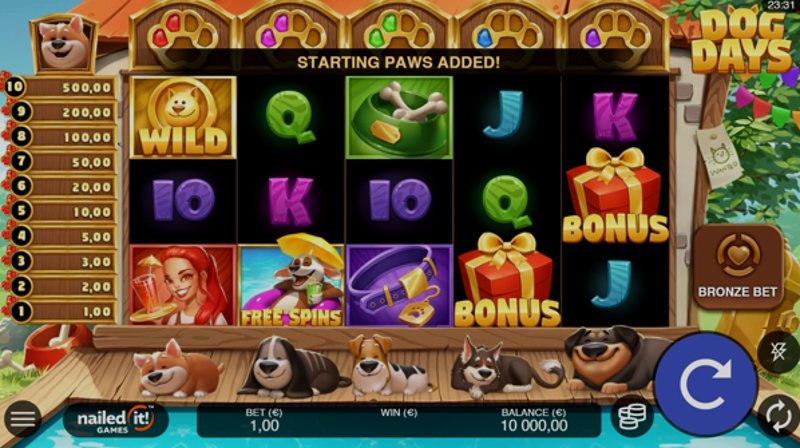Activate the Bronze Bet feature
The height and width of the screenshot is (448, 800).
click(x=738, y=267)
